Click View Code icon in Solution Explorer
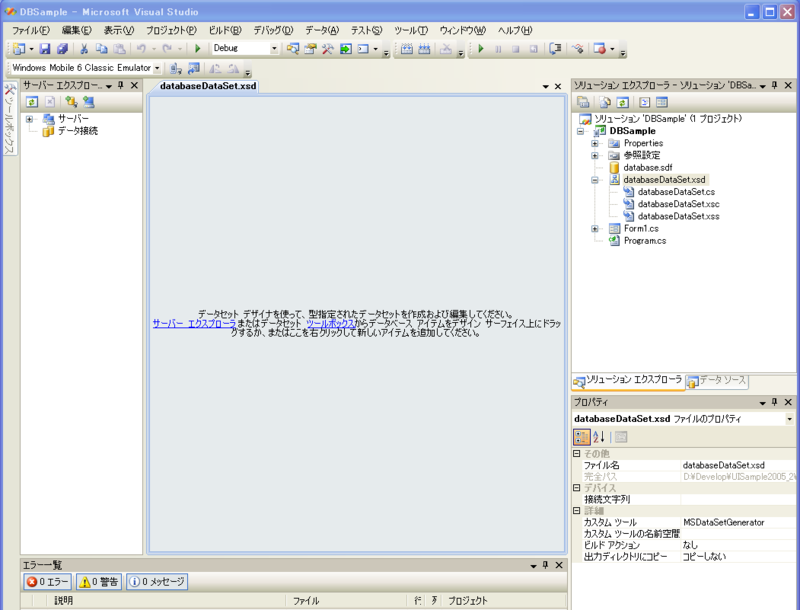The height and width of the screenshot is (610, 800). click(x=644, y=102)
